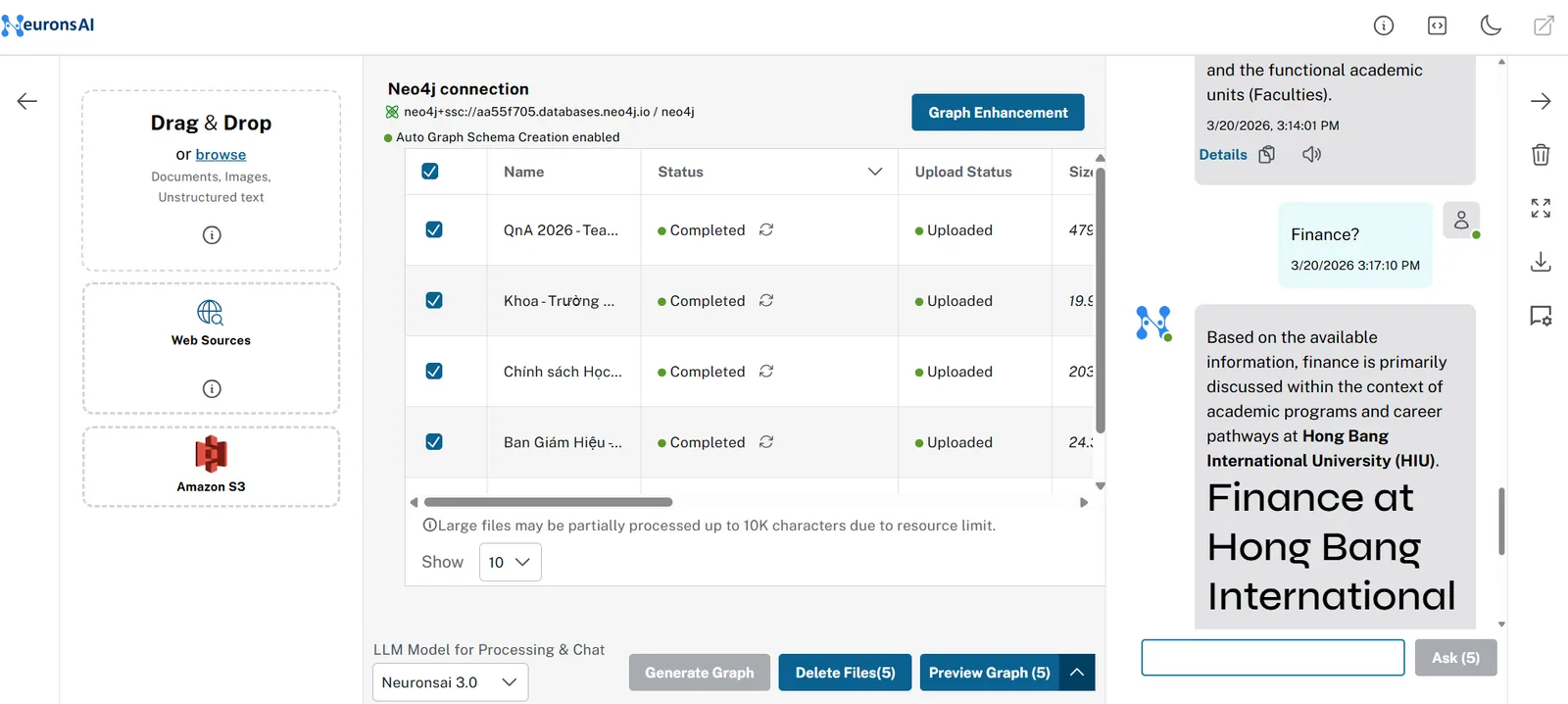Viewport: 1568px width, 704px height.
Task: Reprocess the QnA 2026 file
Action: point(766,229)
